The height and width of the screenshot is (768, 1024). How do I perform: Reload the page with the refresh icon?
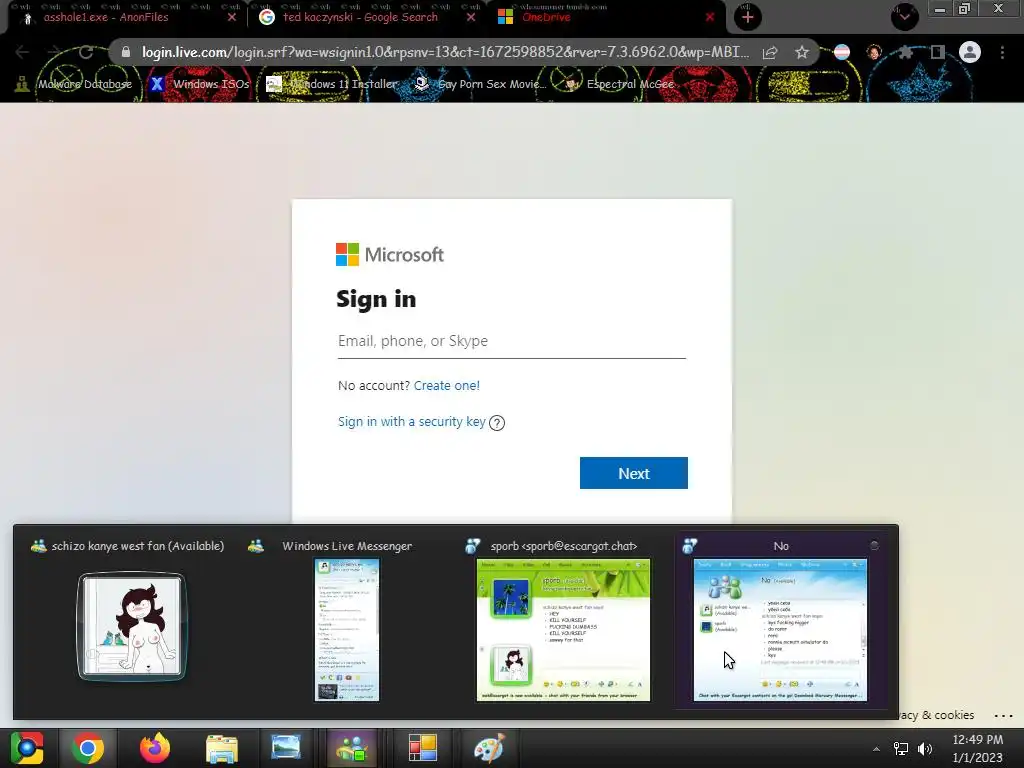click(x=86, y=52)
